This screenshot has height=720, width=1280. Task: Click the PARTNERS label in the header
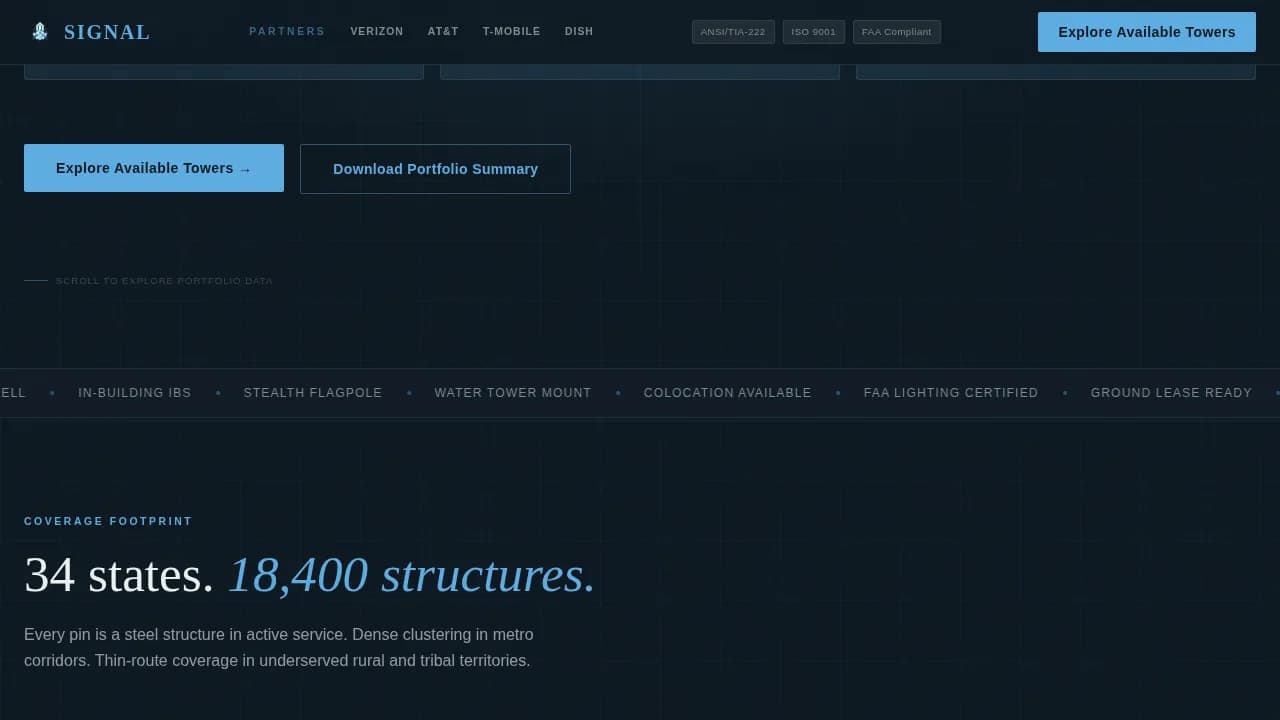287,32
